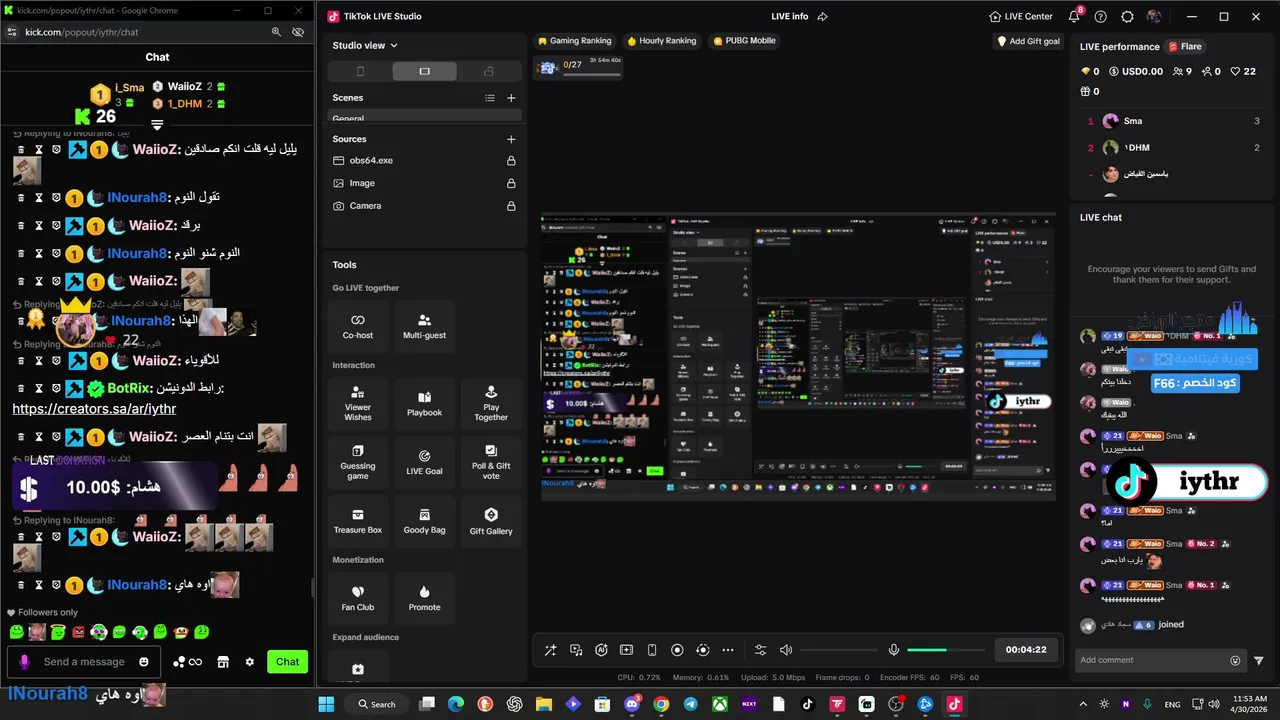Screen dimensions: 1280x720
Task: Open the Kick chat shop icon
Action: tap(223, 662)
